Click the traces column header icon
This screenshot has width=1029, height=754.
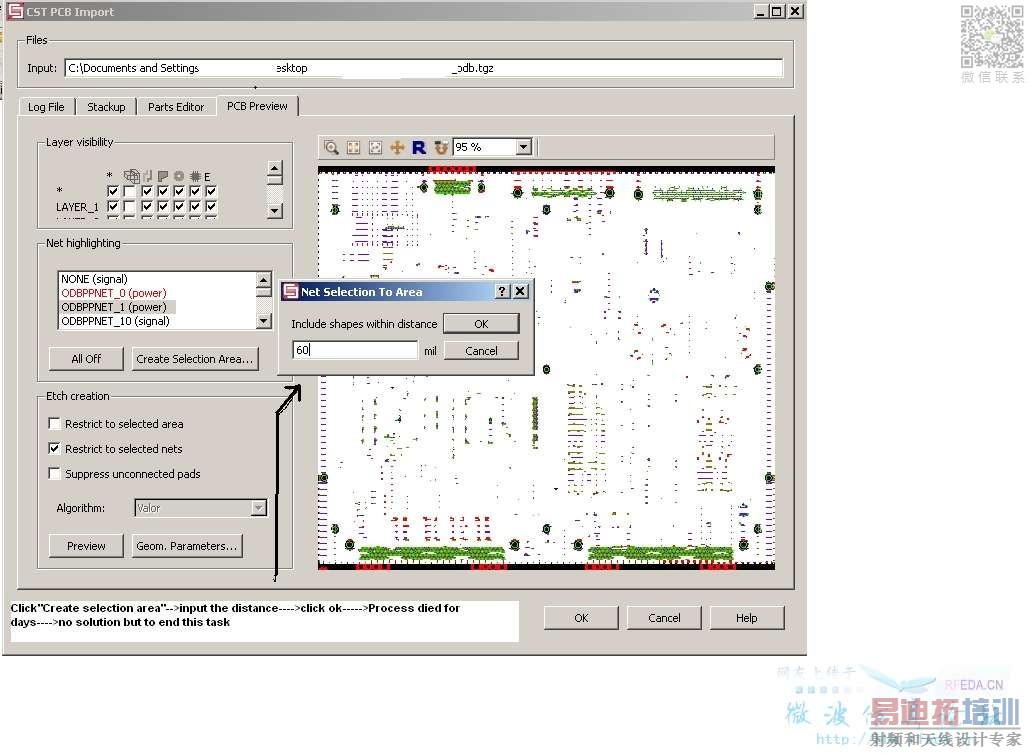click(148, 176)
